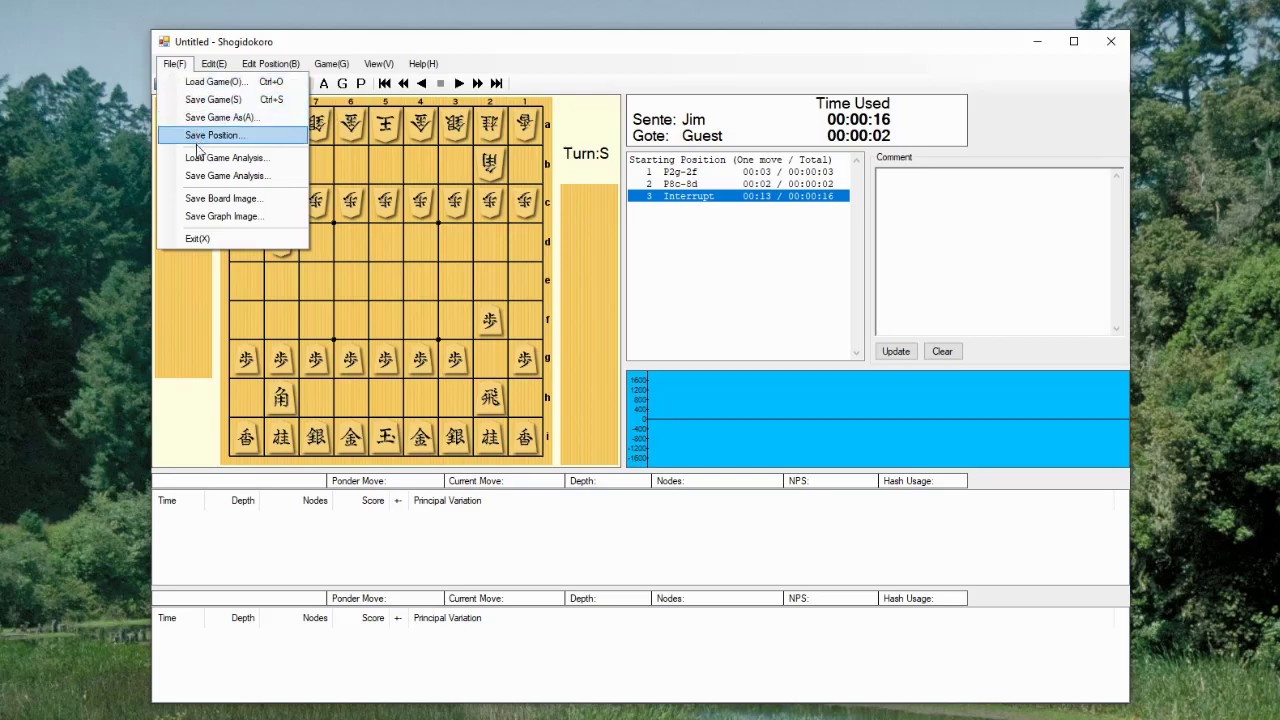
Task: Open the Edit(E) menu
Action: pyautogui.click(x=214, y=64)
